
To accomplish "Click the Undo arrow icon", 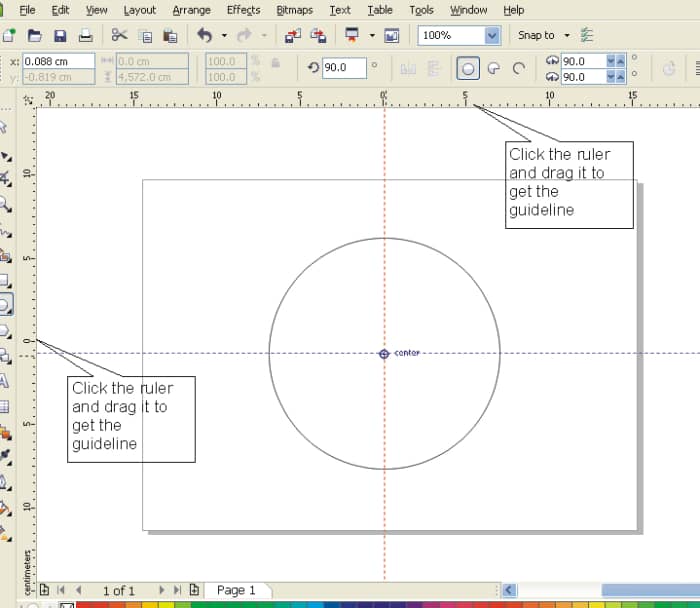I will [x=205, y=35].
